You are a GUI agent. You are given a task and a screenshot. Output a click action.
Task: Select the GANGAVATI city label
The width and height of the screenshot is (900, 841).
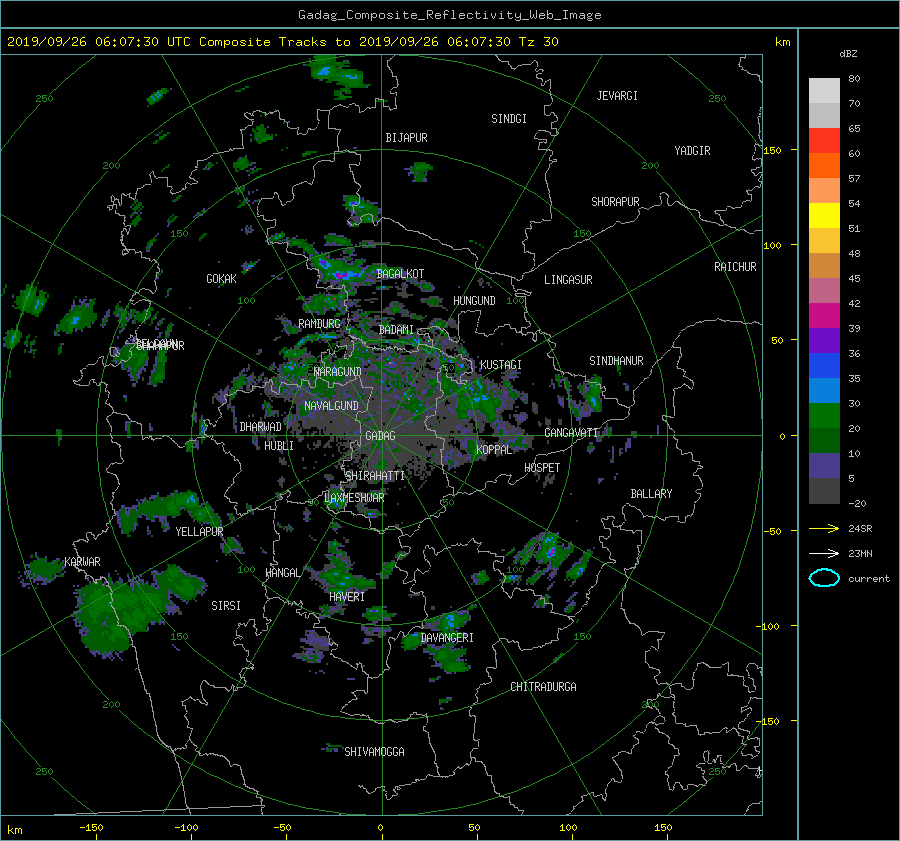click(571, 433)
